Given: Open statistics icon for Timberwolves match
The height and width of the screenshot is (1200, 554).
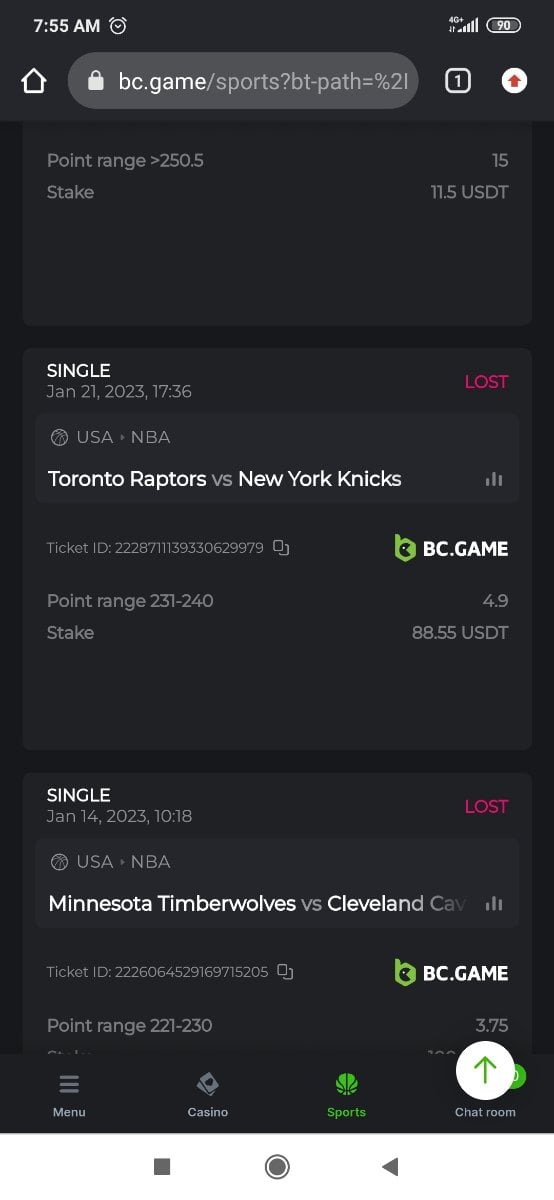Looking at the screenshot, I should tap(493, 904).
